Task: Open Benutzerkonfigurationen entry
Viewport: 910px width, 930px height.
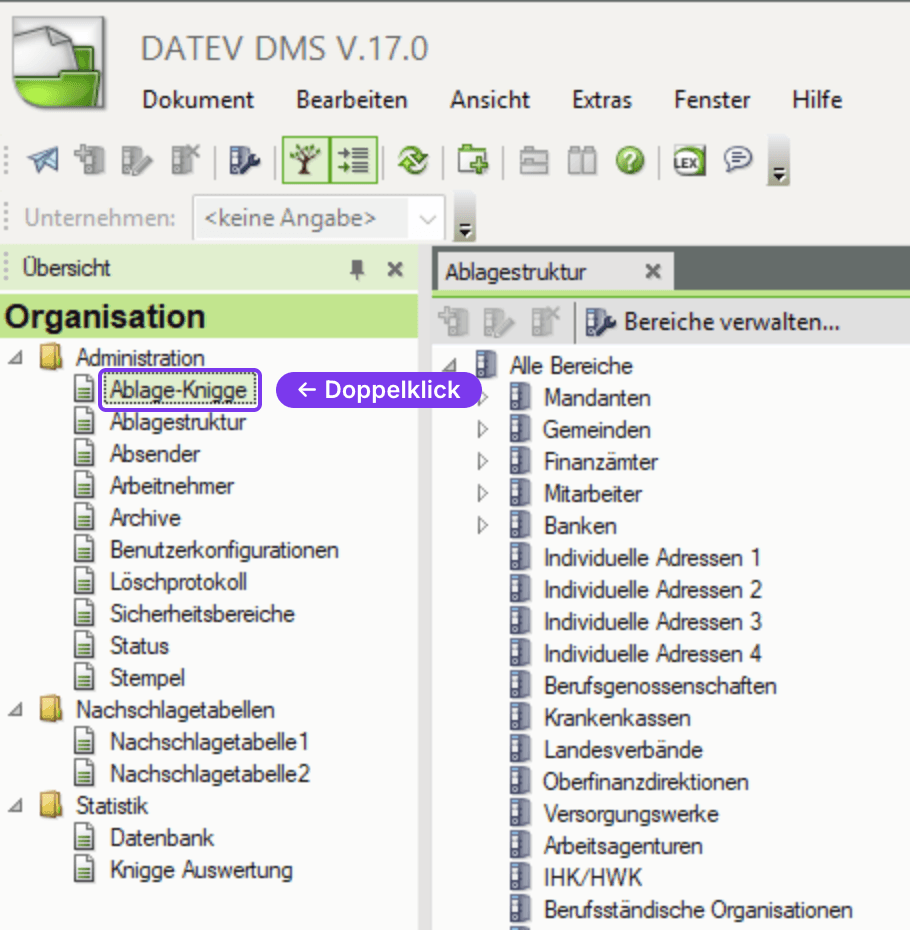Action: pos(224,550)
